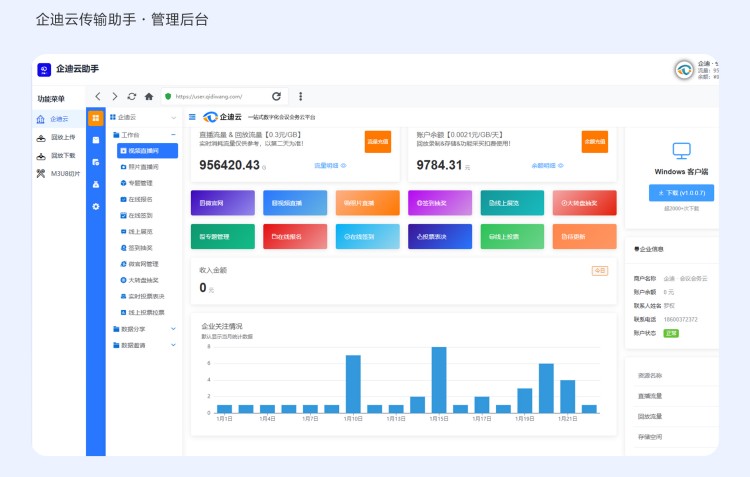Click the orange grid icon in blue sidebar

[x=95, y=118]
